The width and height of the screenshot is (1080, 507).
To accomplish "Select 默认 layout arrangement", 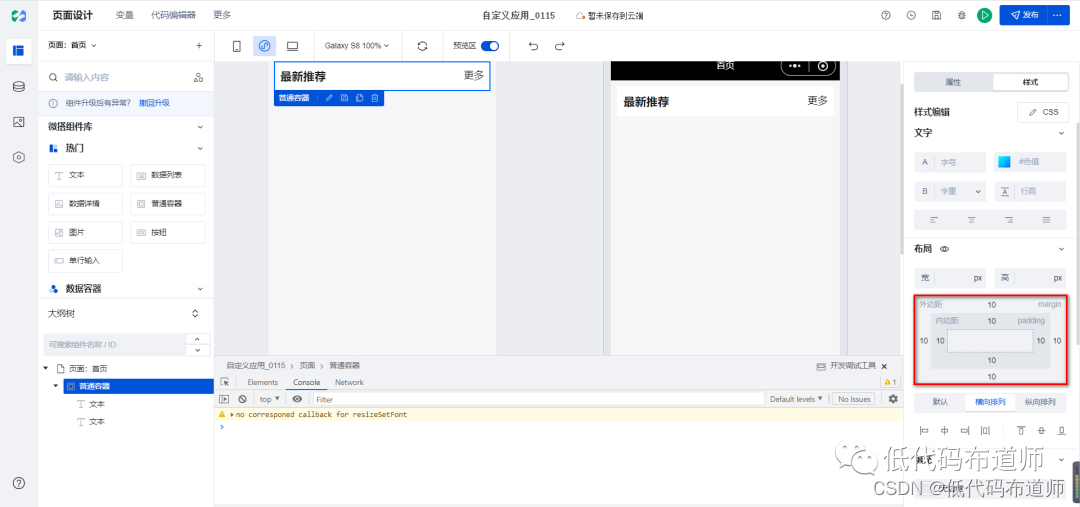I will [939, 402].
